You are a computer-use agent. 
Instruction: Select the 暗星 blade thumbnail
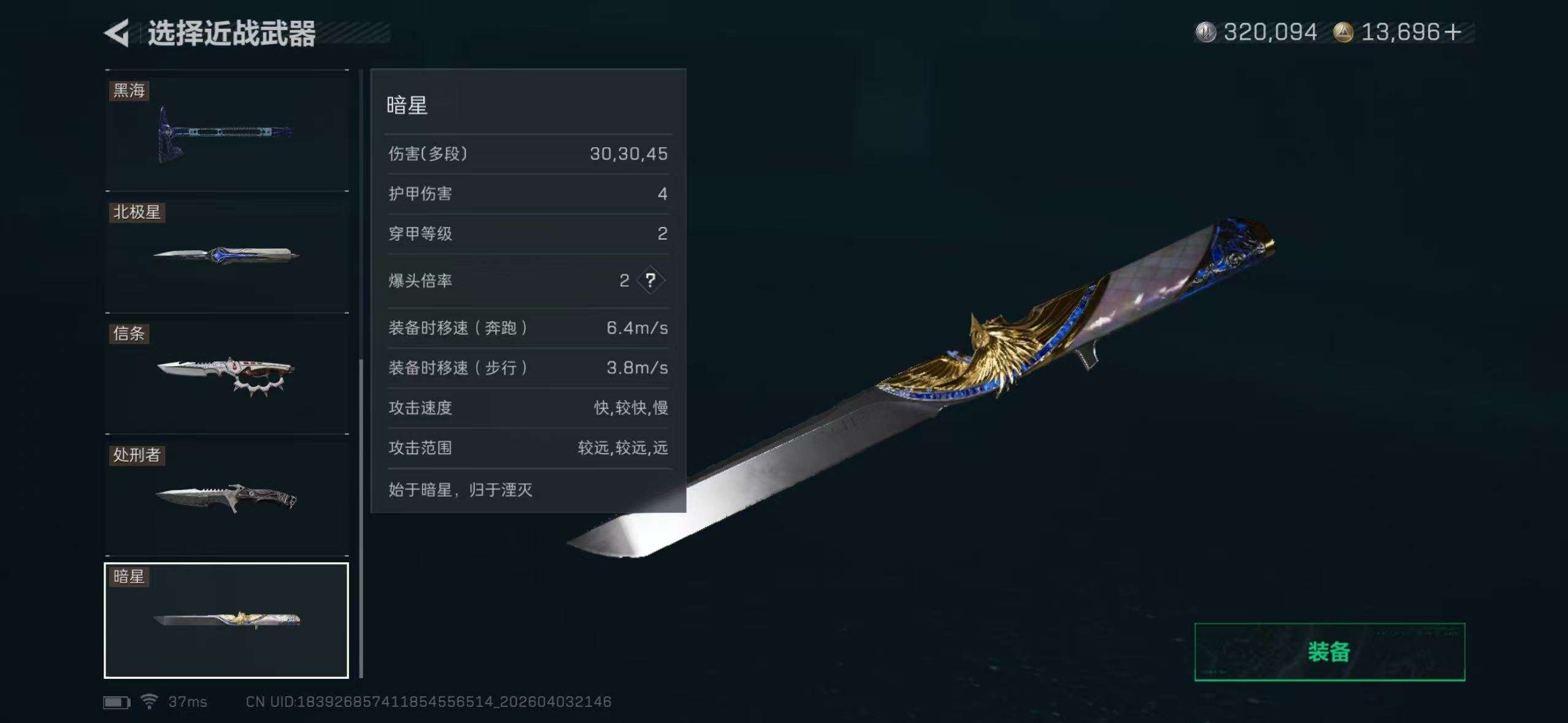(226, 620)
